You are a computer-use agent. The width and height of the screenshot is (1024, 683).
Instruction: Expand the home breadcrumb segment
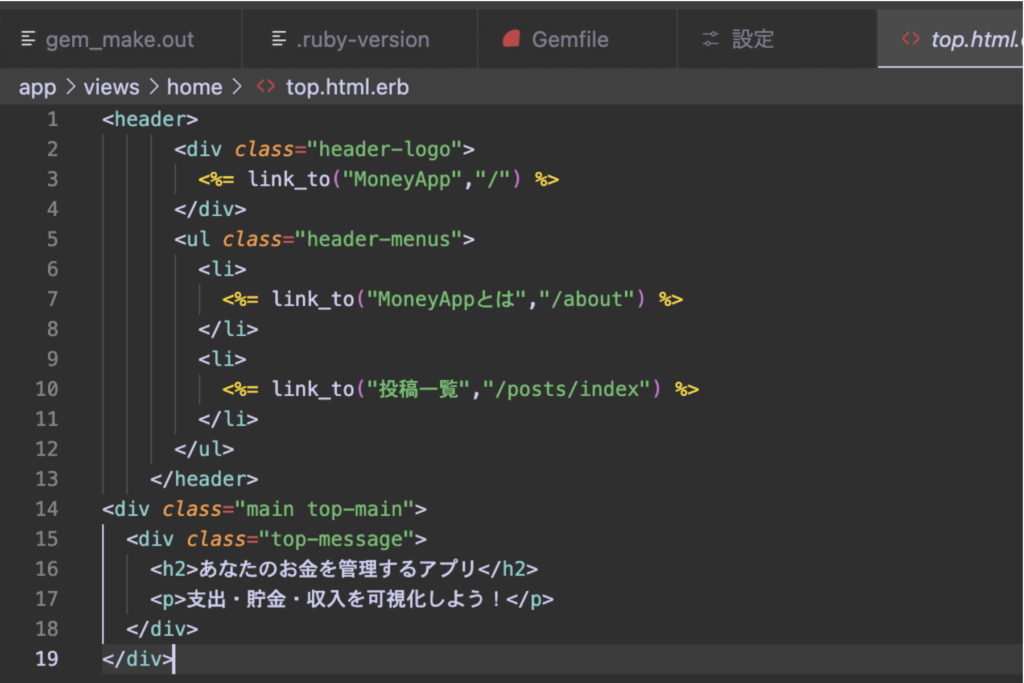pyautogui.click(x=194, y=87)
